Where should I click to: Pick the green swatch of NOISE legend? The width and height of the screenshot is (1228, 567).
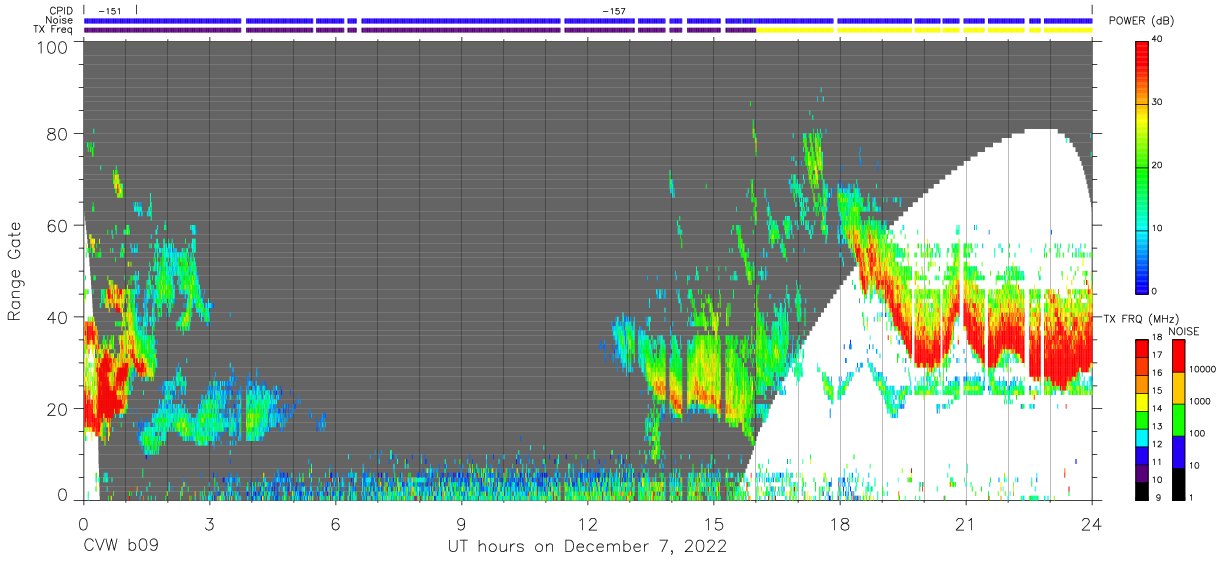(1177, 419)
